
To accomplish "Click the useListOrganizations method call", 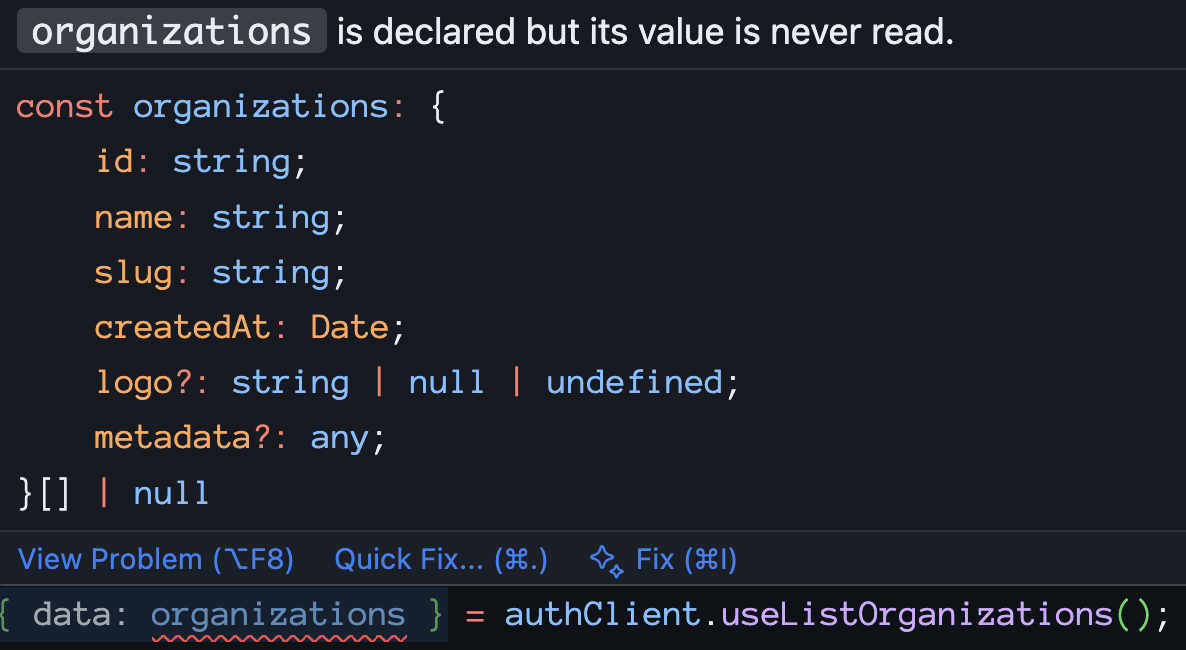I will click(914, 614).
